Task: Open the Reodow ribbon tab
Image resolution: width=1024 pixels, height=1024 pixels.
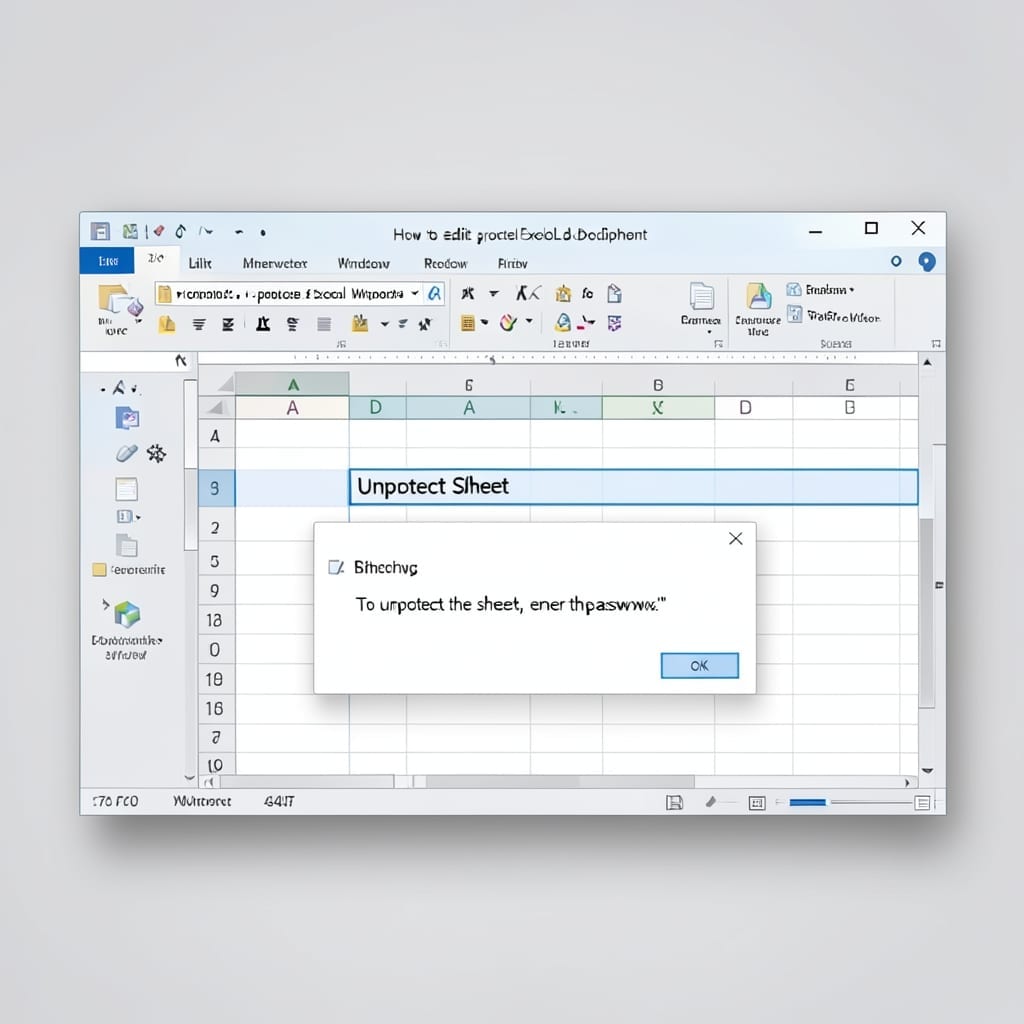Action: click(445, 263)
